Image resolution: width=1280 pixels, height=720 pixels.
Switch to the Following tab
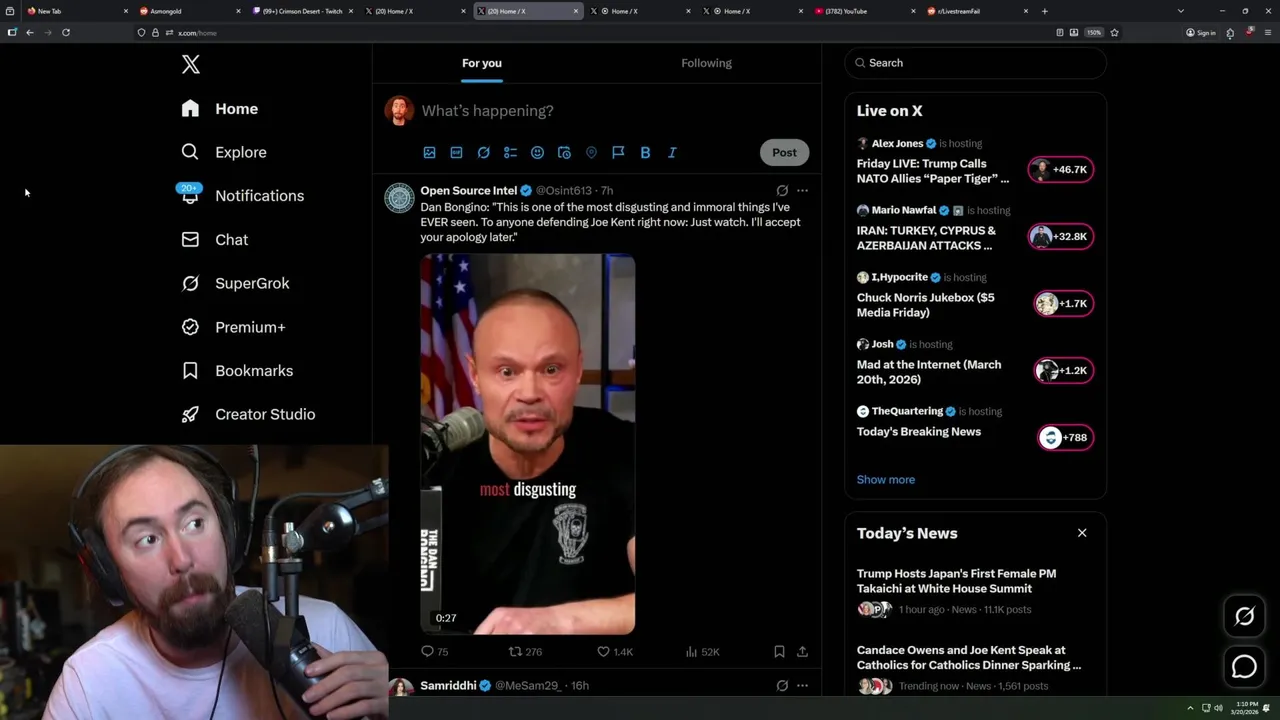pyautogui.click(x=707, y=63)
